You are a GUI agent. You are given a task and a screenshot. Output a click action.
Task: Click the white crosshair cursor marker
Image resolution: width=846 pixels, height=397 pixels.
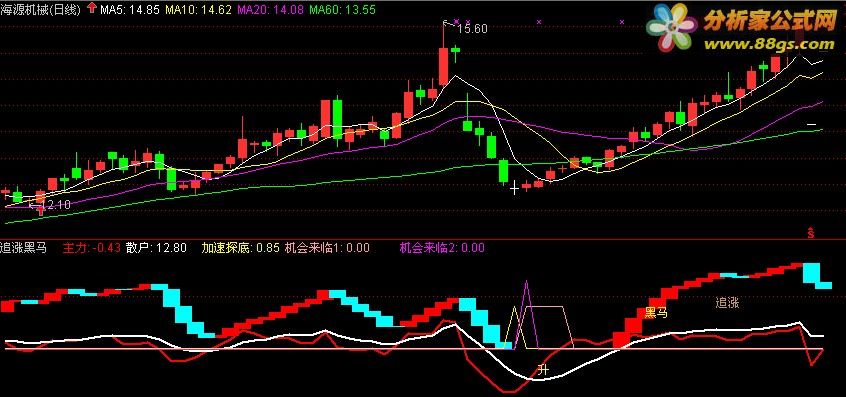click(514, 188)
